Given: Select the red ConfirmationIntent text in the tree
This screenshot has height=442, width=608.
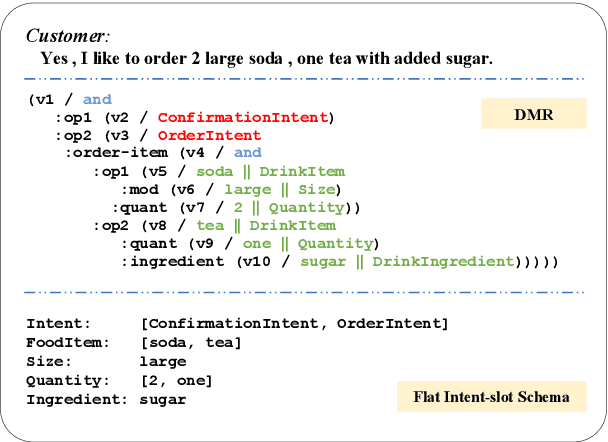Looking at the screenshot, I should click(243, 117).
